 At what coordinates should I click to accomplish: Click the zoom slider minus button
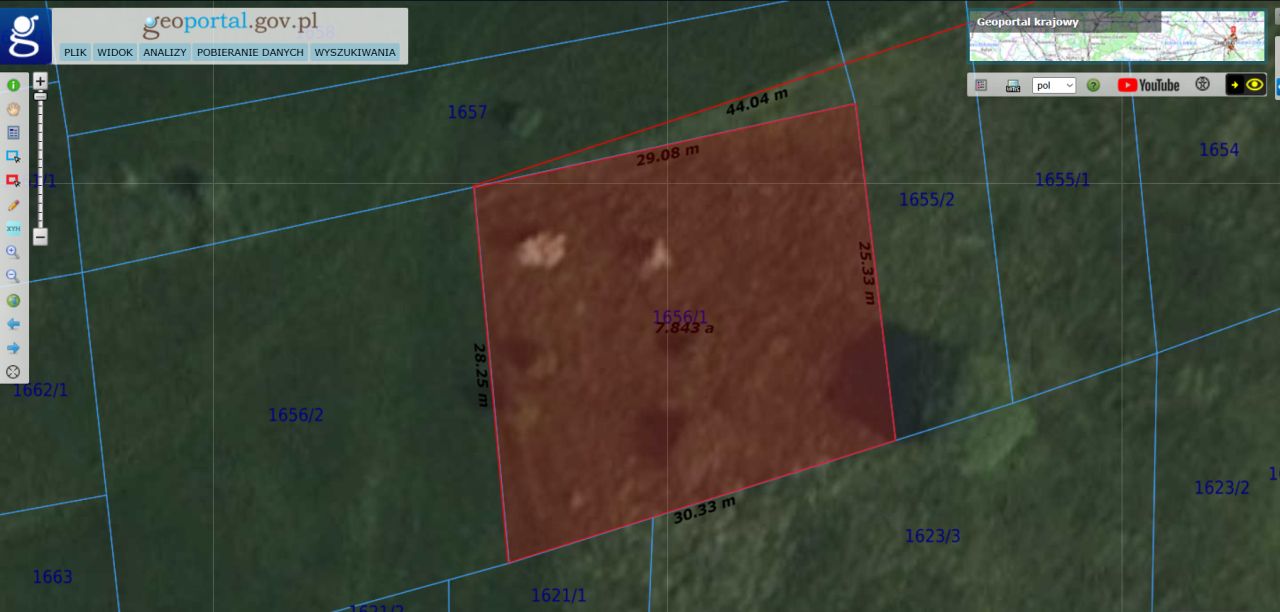click(40, 237)
